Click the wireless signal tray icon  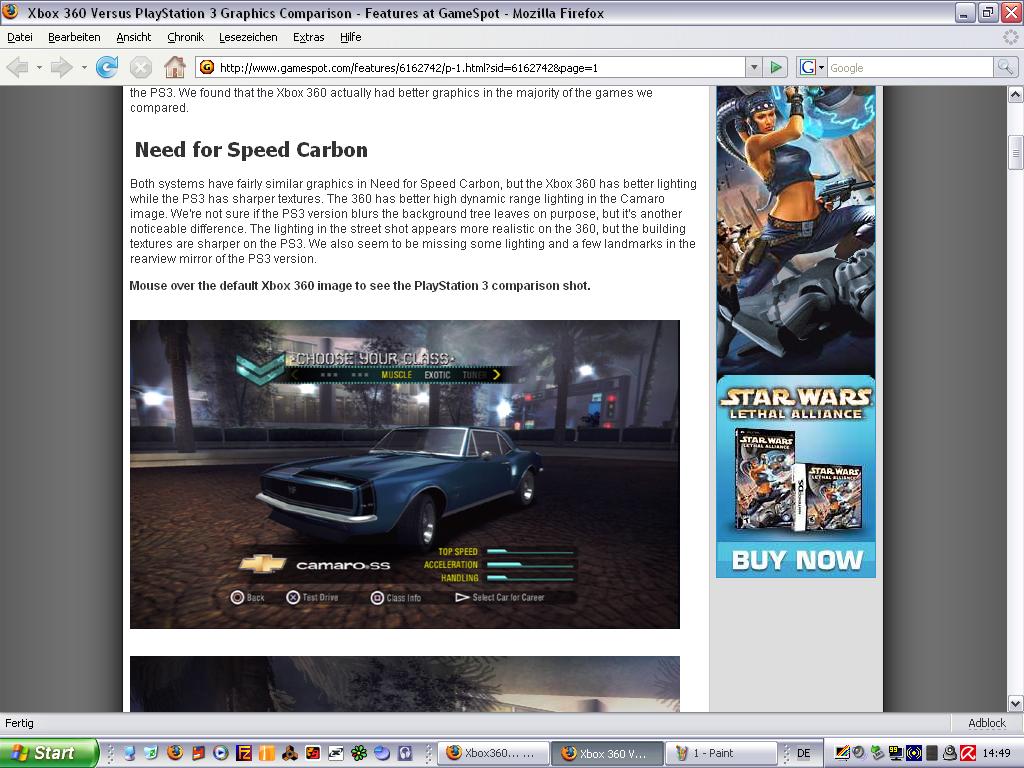[x=914, y=753]
